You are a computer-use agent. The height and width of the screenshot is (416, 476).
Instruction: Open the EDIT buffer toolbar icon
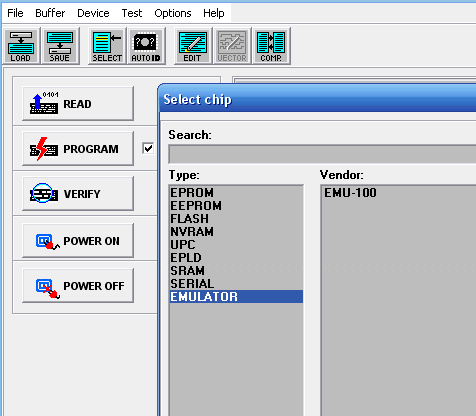coord(193,46)
